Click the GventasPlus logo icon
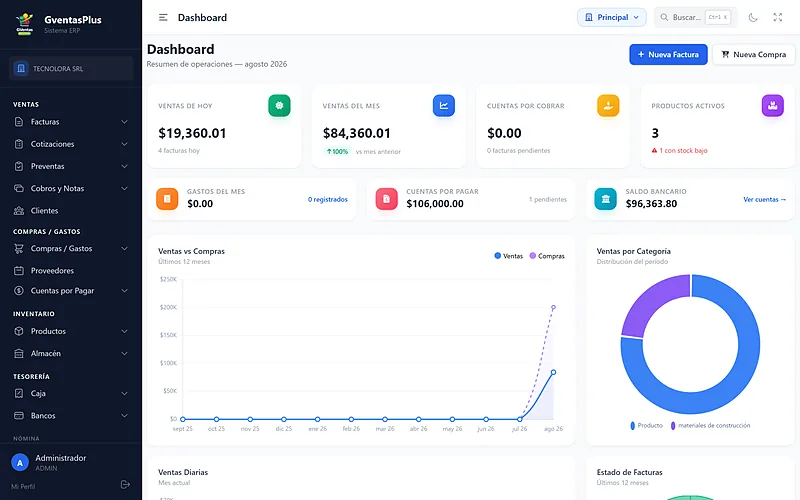 click(24, 23)
